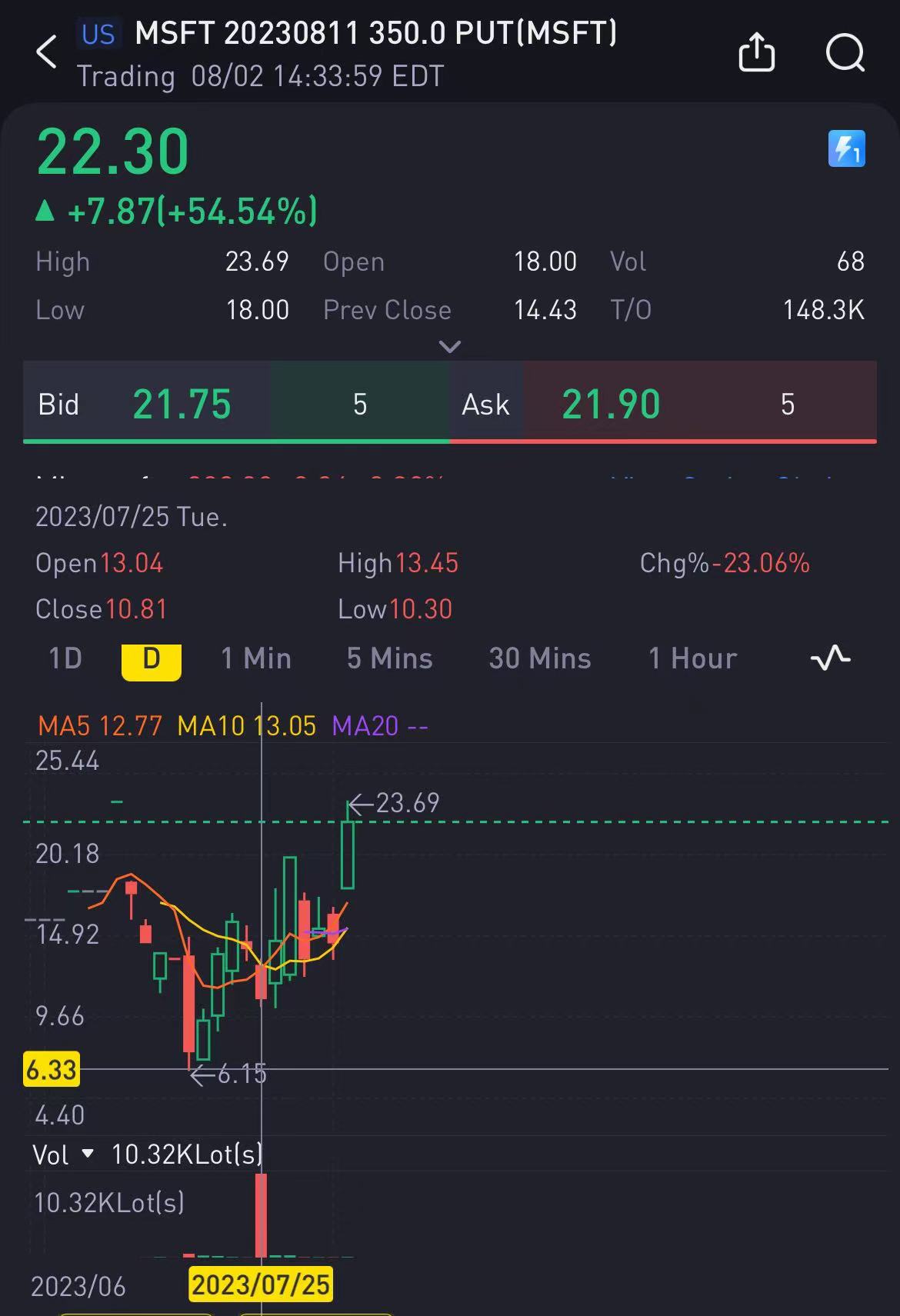The image size is (900, 1316).
Task: Tap the back arrow icon
Action: click(x=46, y=52)
